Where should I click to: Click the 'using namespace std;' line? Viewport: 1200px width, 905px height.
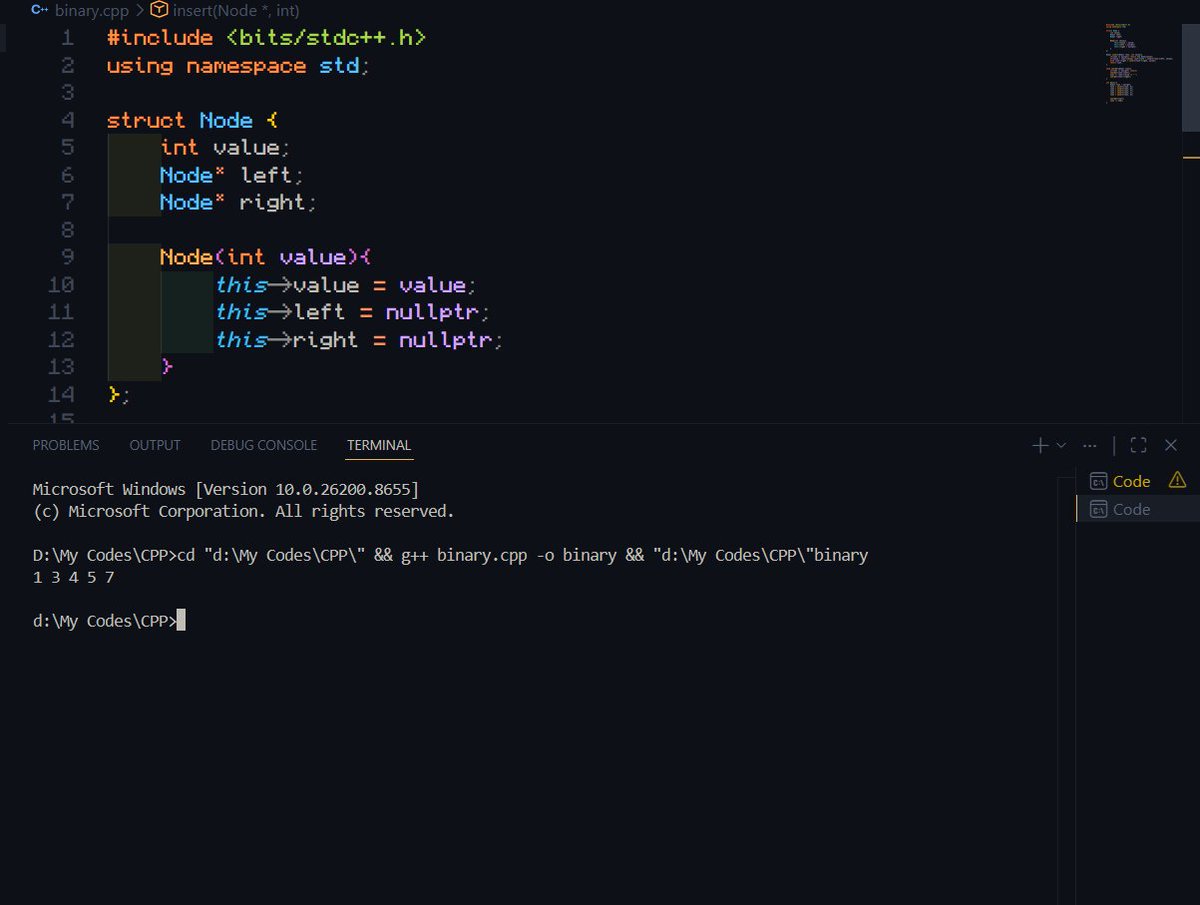click(239, 66)
